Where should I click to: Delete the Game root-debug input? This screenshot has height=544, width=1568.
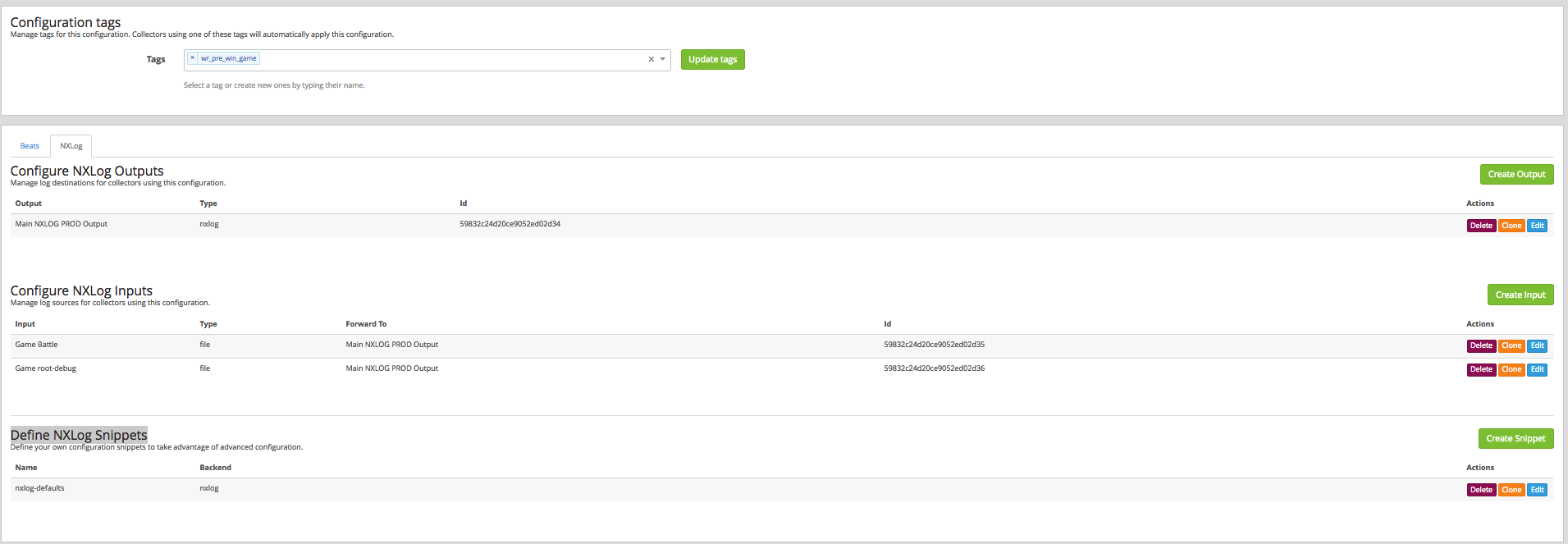1481,369
